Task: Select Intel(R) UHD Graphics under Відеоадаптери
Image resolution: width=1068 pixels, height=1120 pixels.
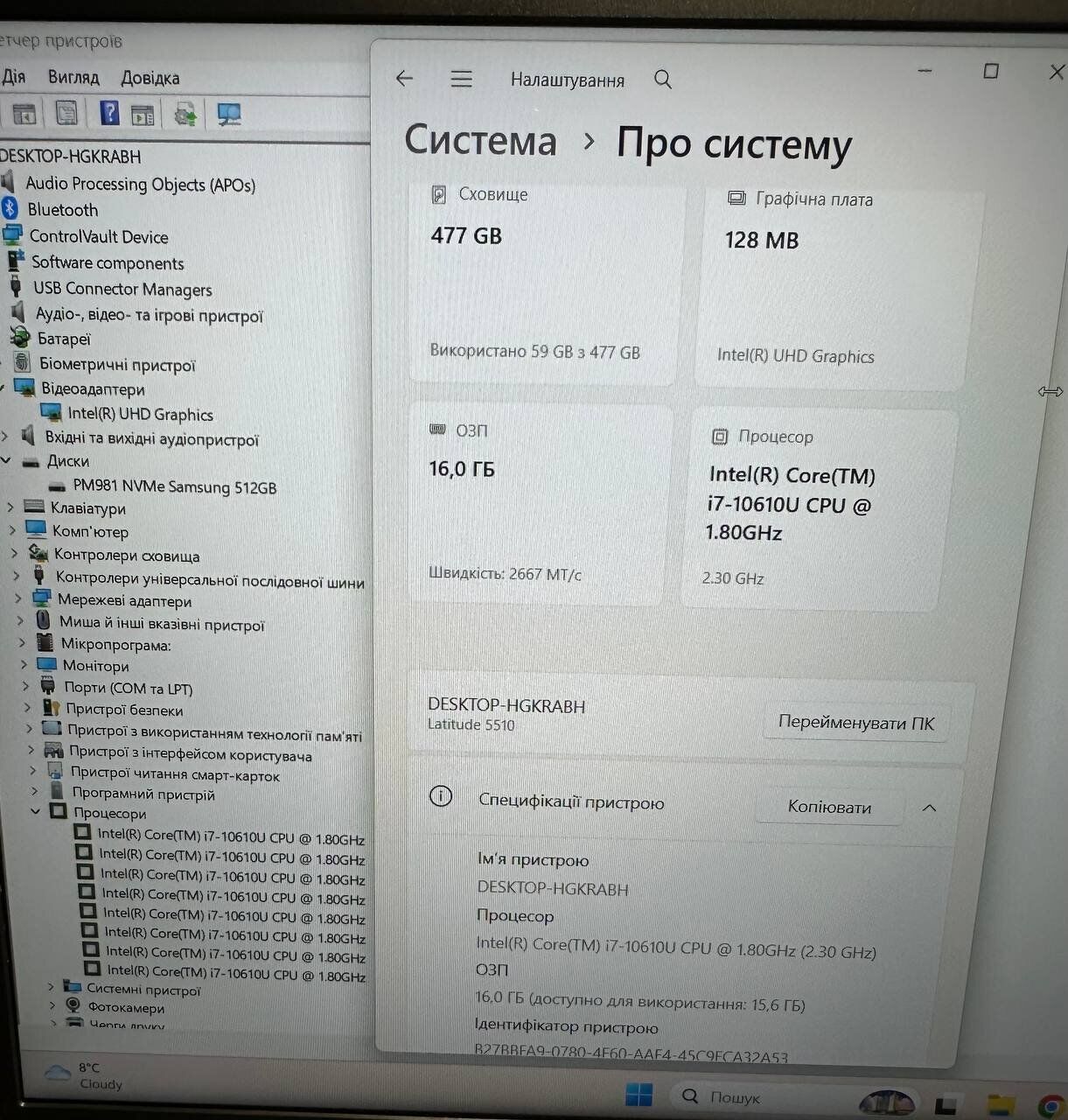Action: pyautogui.click(x=140, y=414)
